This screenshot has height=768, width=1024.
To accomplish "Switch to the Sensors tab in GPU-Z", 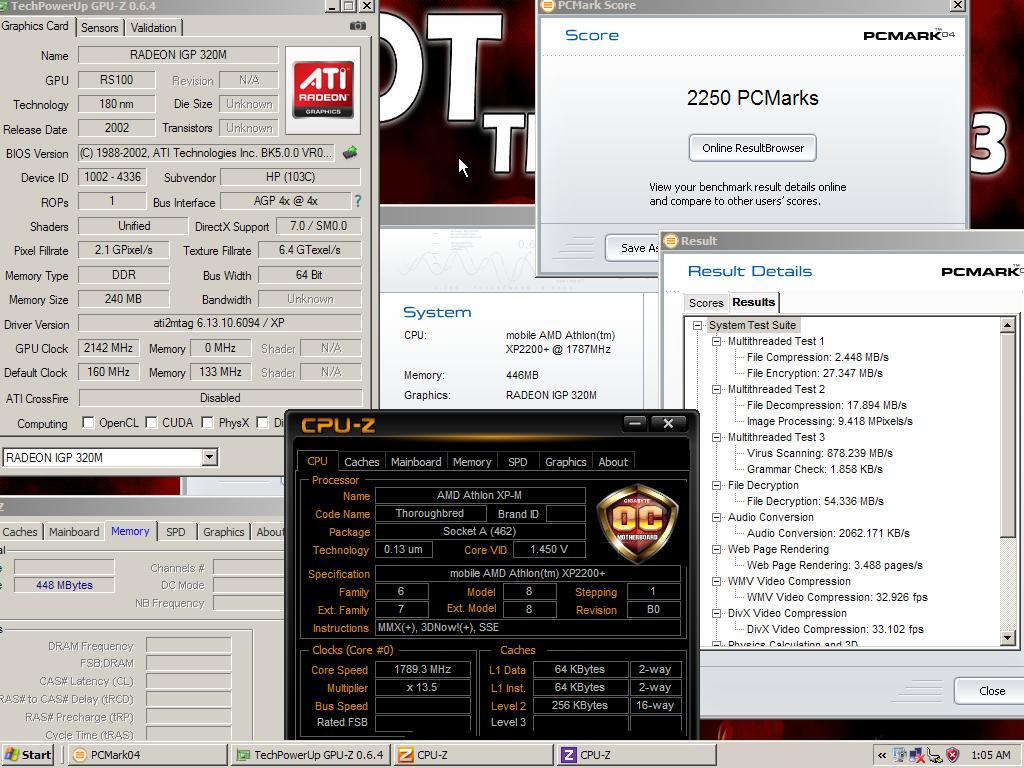I will pyautogui.click(x=100, y=27).
